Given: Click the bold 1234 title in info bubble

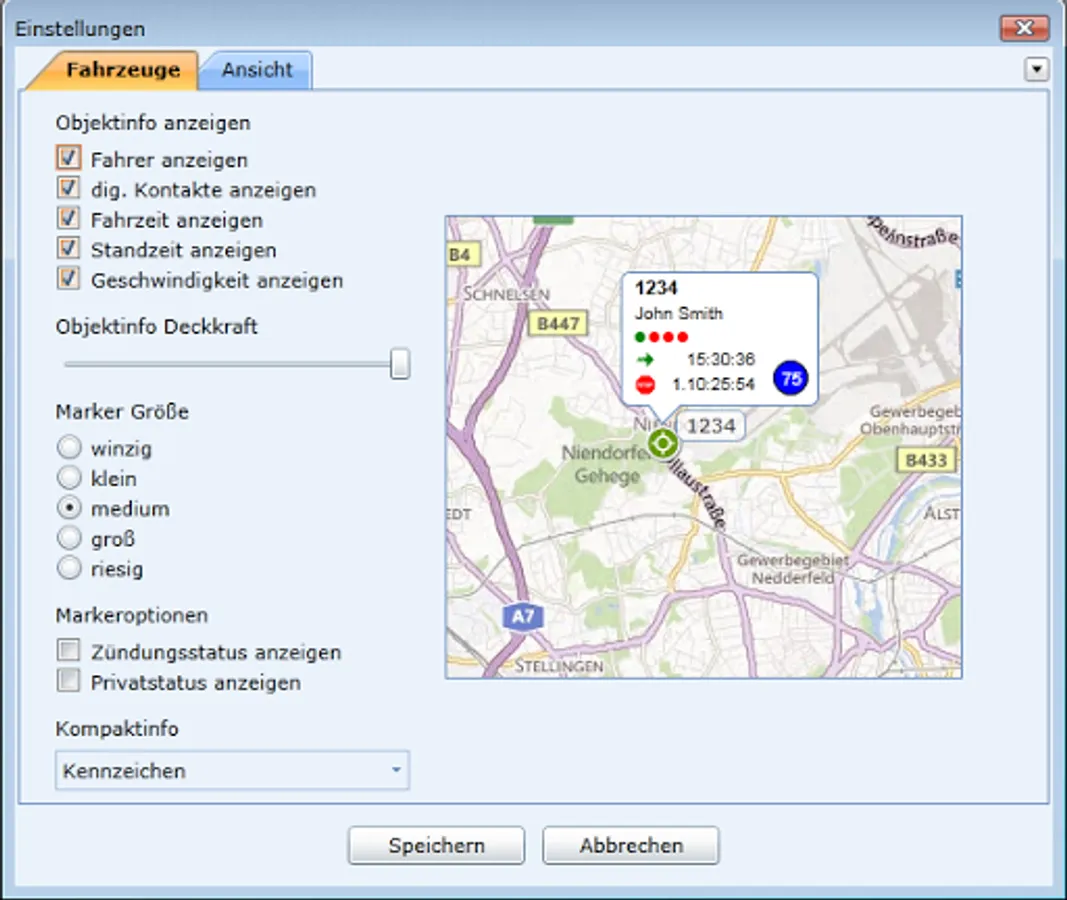Looking at the screenshot, I should pyautogui.click(x=656, y=288).
